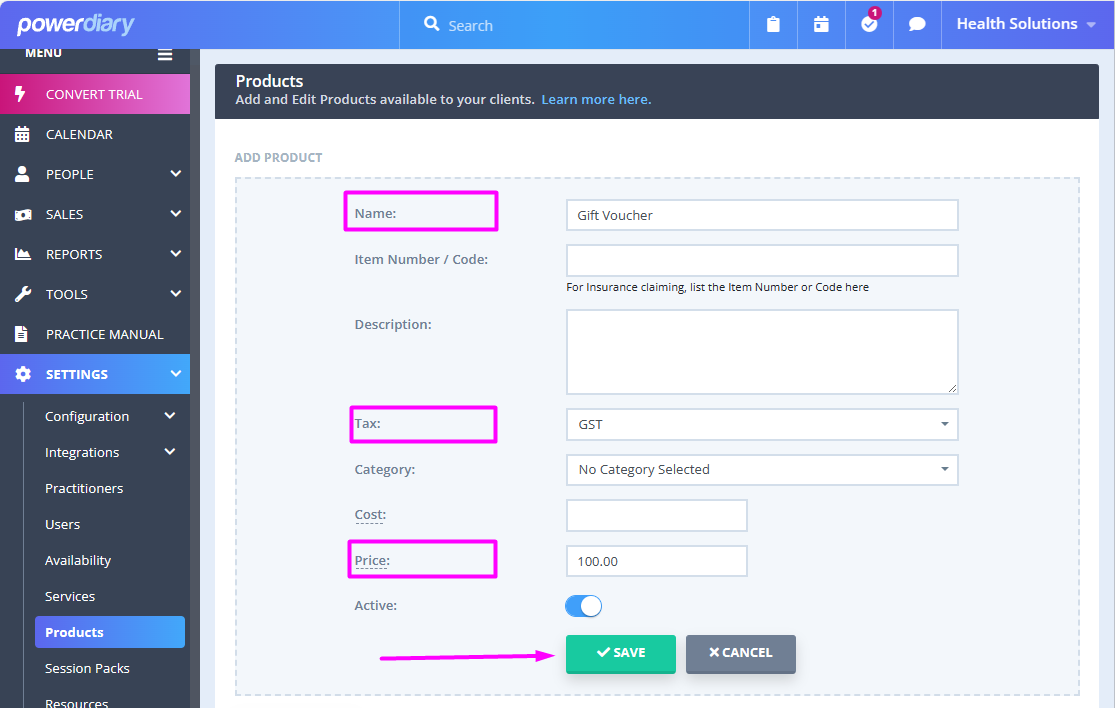Open the Category dropdown
The width and height of the screenshot is (1115, 708).
(762, 470)
